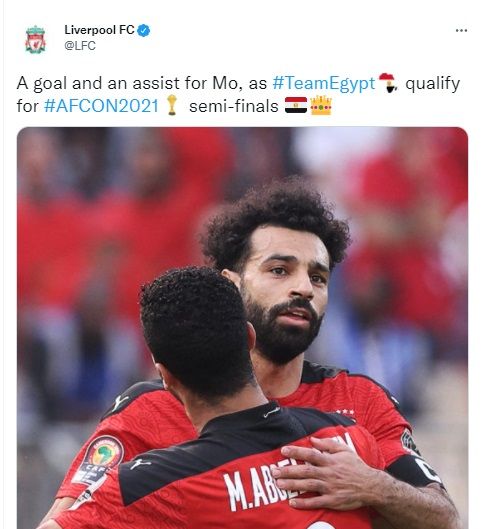Click the Africa map emoji after #TeamEgypt
The height and width of the screenshot is (529, 482).
pyautogui.click(x=388, y=83)
